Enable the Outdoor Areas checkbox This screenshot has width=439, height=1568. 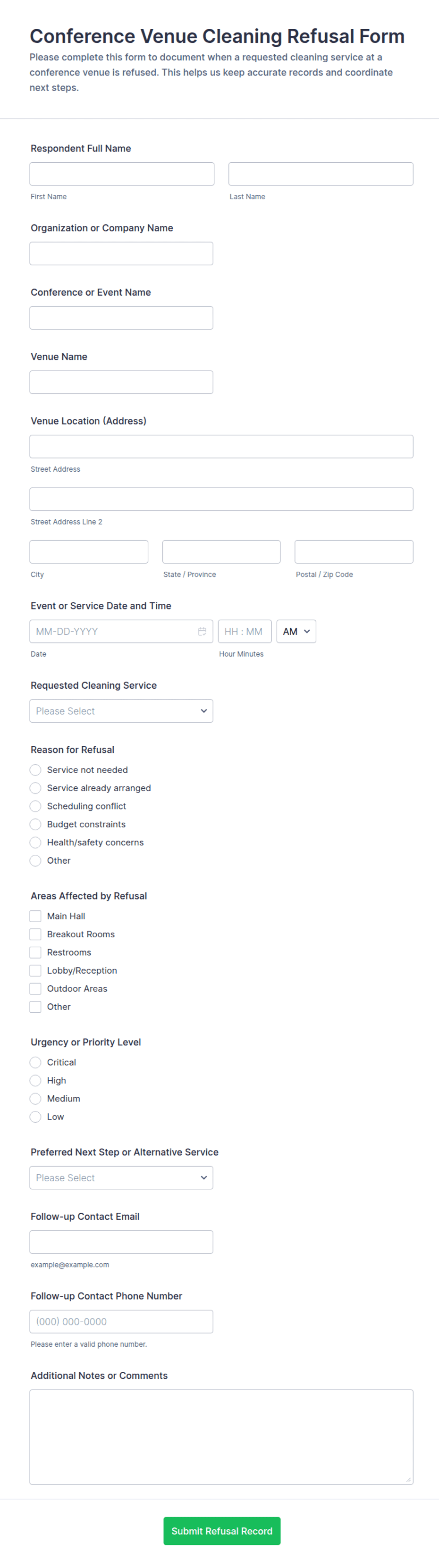pos(36,989)
